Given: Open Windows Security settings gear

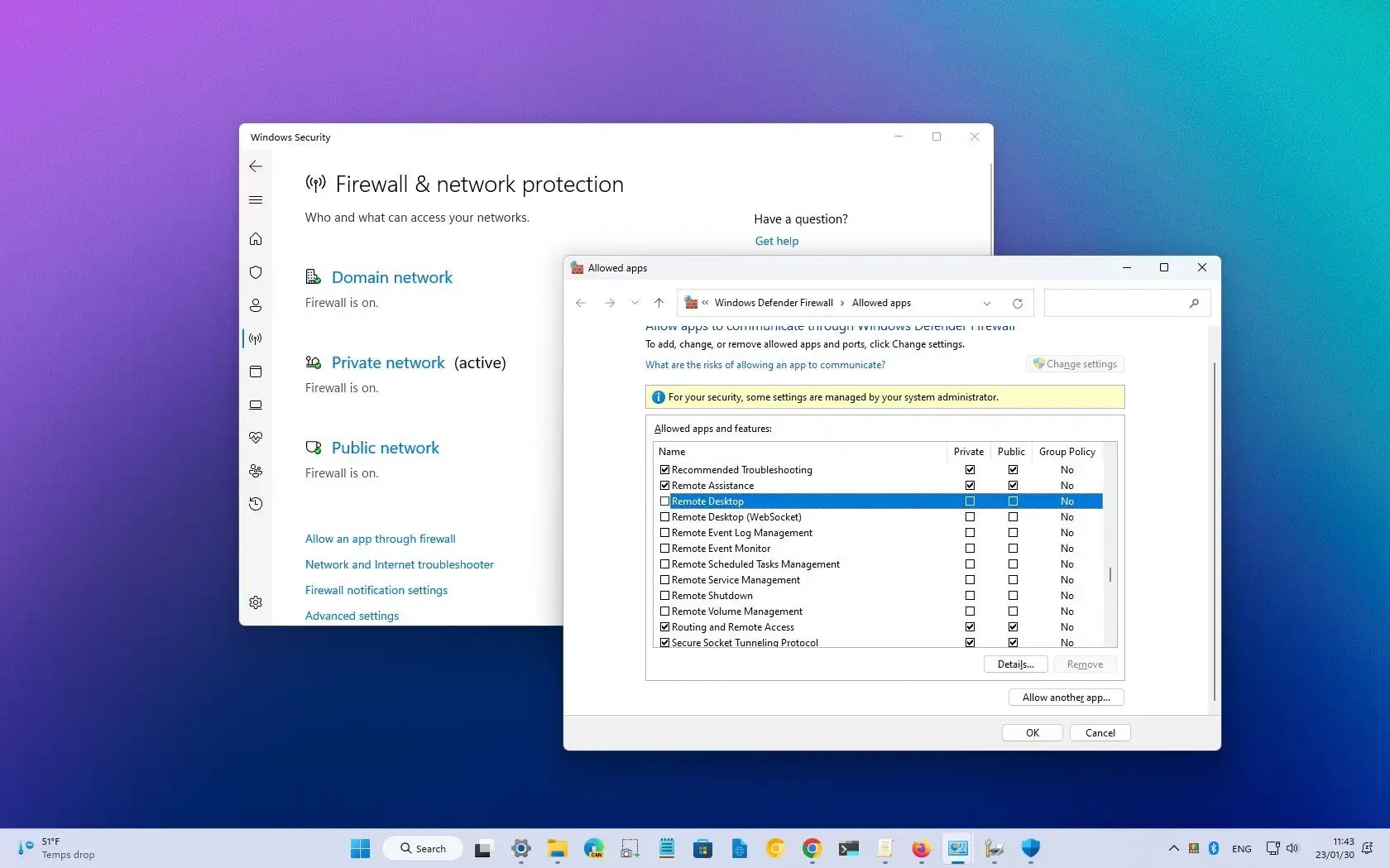Looking at the screenshot, I should point(256,602).
